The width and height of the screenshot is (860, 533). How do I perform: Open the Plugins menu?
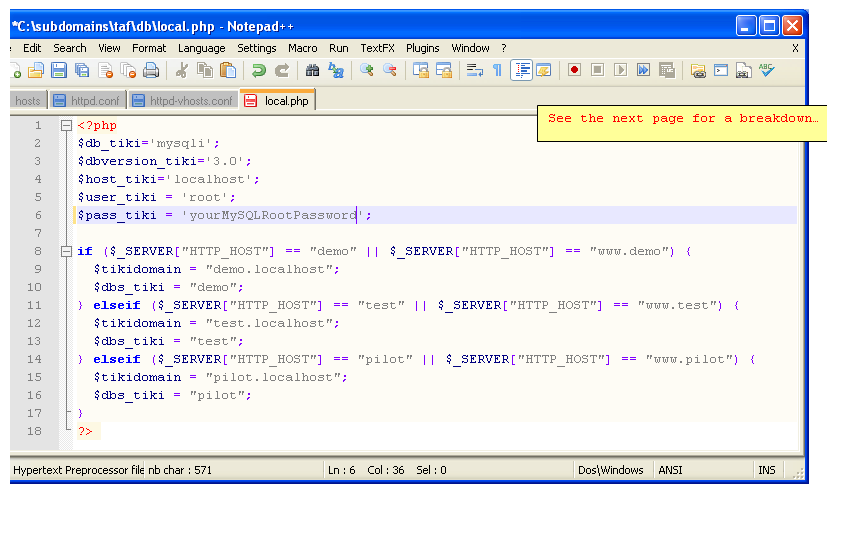point(422,48)
